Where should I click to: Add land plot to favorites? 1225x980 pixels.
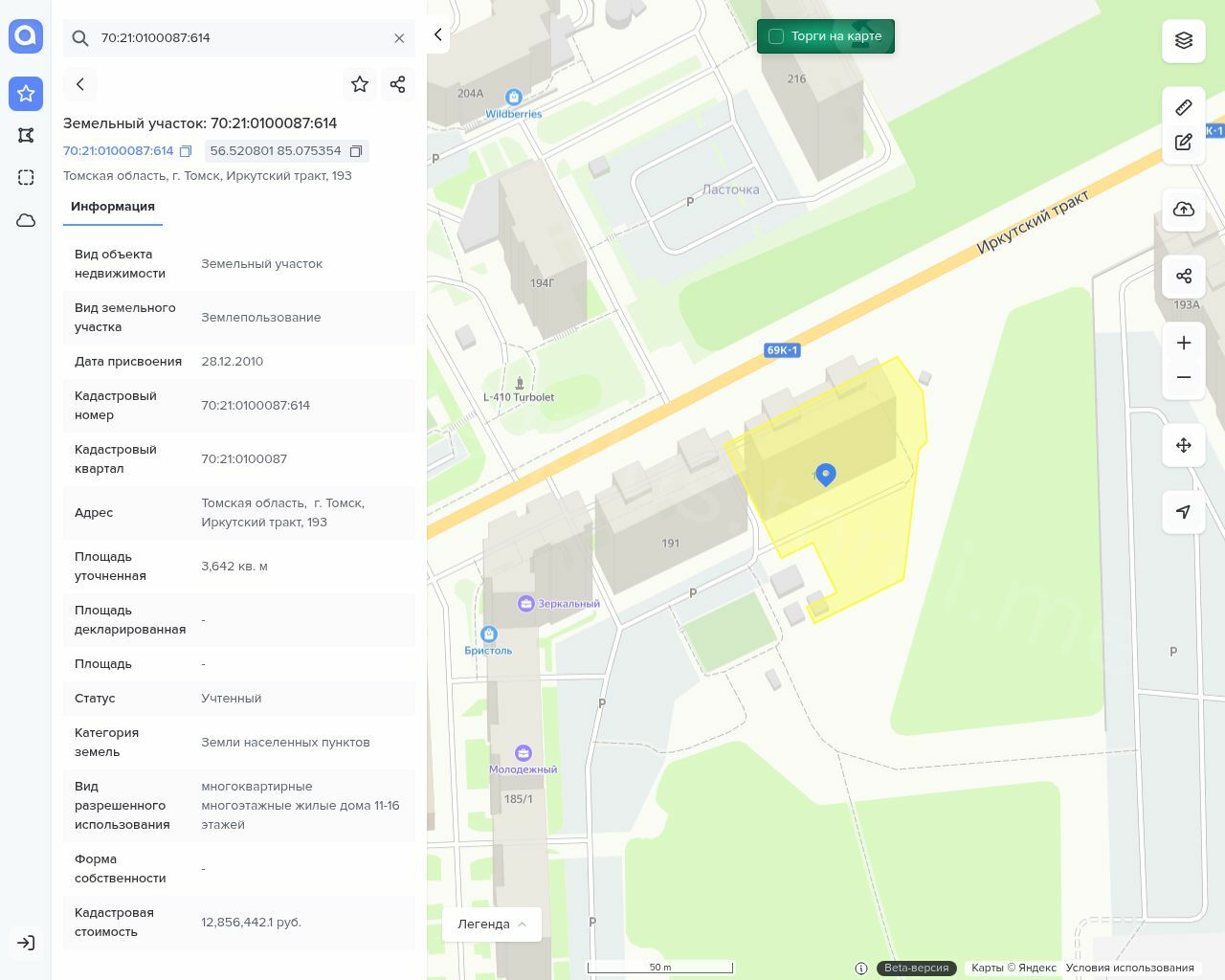(360, 84)
